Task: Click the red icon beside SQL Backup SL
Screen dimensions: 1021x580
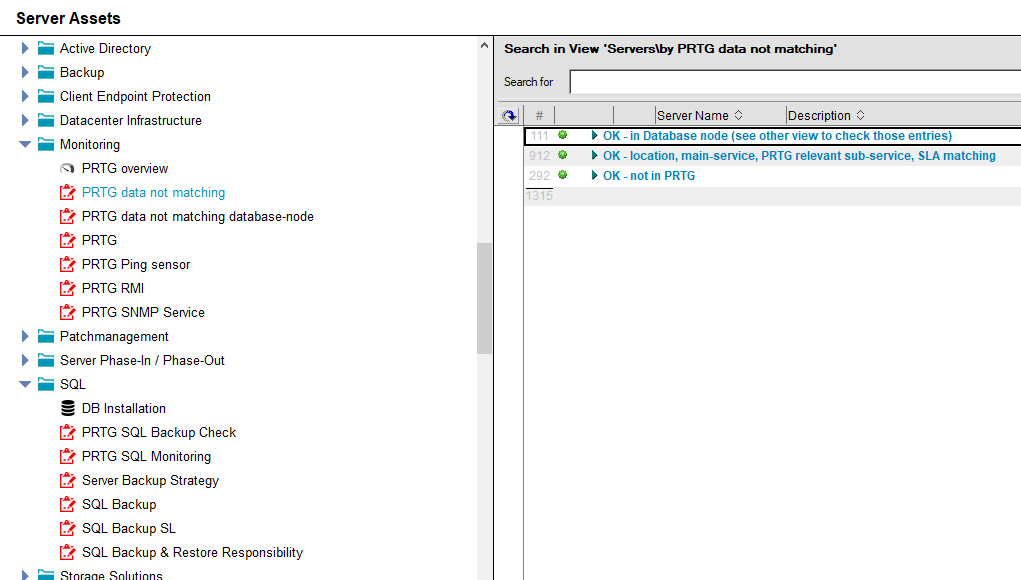Action: pyautogui.click(x=68, y=528)
